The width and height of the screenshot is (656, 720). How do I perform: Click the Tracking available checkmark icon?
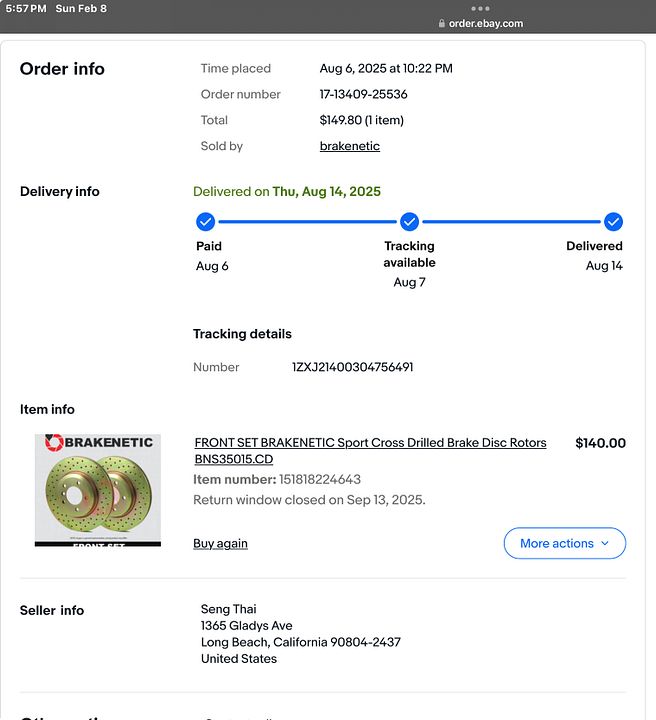(409, 222)
